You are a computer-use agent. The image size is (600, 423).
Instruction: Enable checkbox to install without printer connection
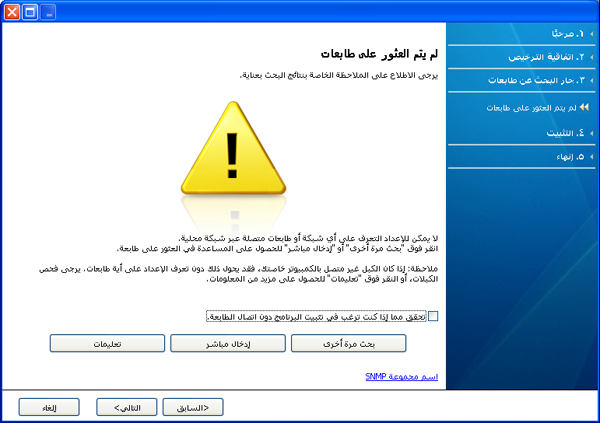pyautogui.click(x=433, y=316)
